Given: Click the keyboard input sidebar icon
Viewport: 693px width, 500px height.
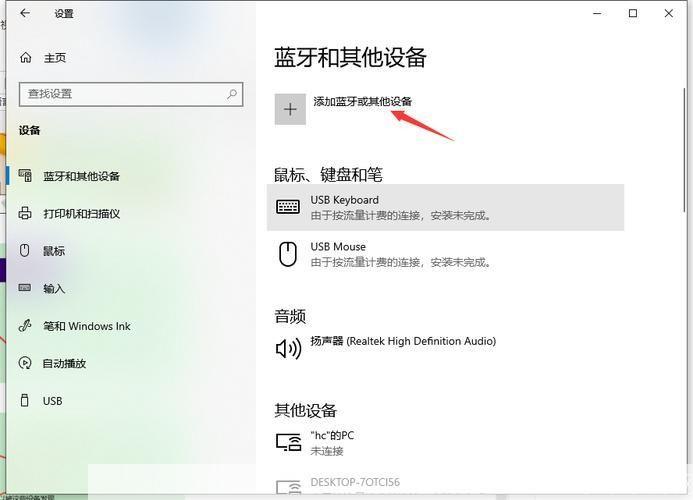Looking at the screenshot, I should [x=25, y=288].
